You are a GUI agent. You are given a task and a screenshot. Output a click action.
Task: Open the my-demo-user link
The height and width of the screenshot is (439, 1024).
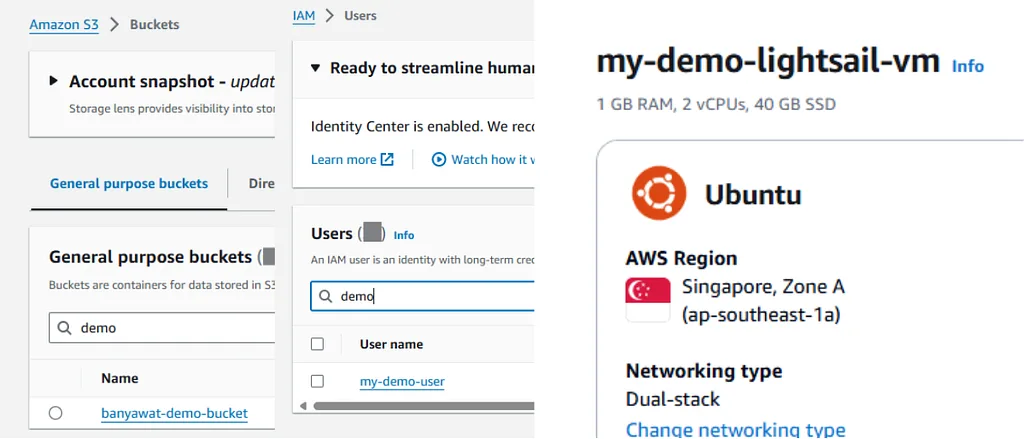[402, 382]
